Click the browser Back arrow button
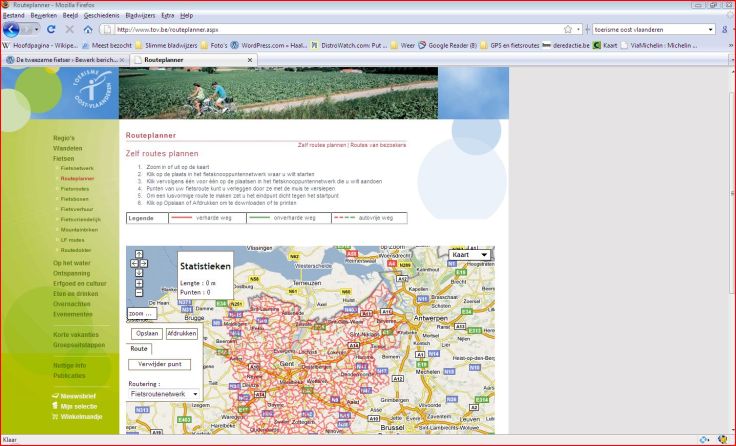 [x=11, y=29]
